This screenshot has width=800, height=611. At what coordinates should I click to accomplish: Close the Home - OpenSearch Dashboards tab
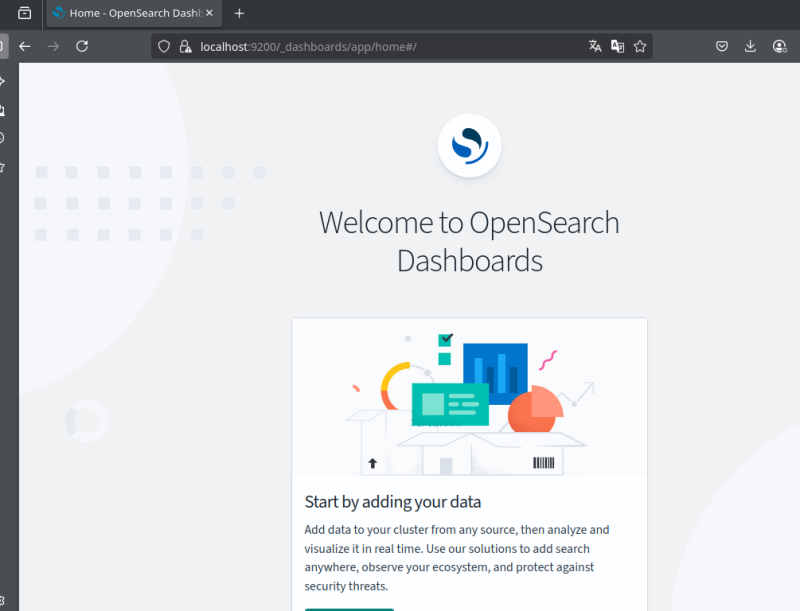pyautogui.click(x=209, y=13)
